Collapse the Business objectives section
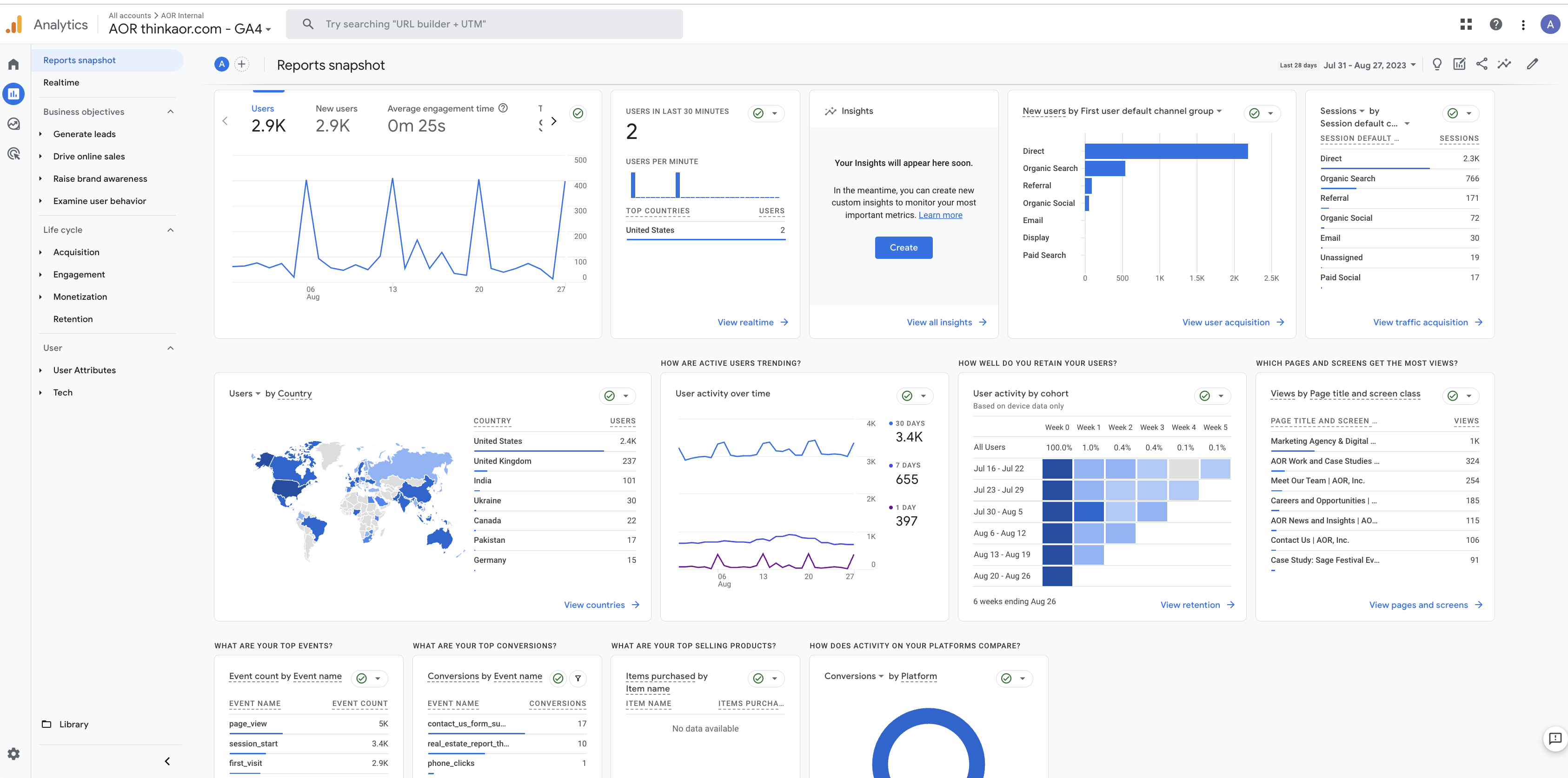This screenshot has width=1568, height=778. coord(171,112)
